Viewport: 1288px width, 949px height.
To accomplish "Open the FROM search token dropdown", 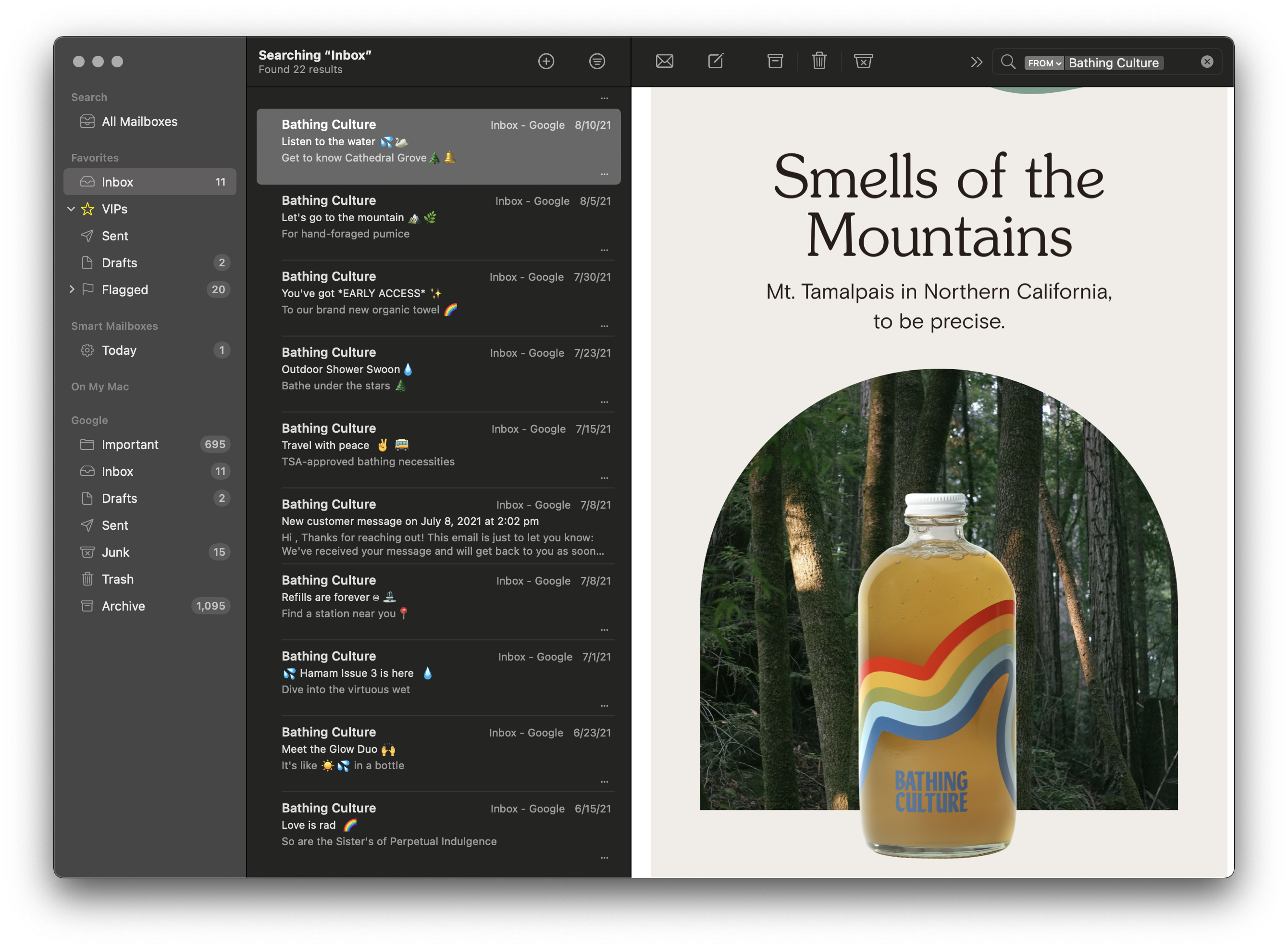I will tap(1044, 63).
